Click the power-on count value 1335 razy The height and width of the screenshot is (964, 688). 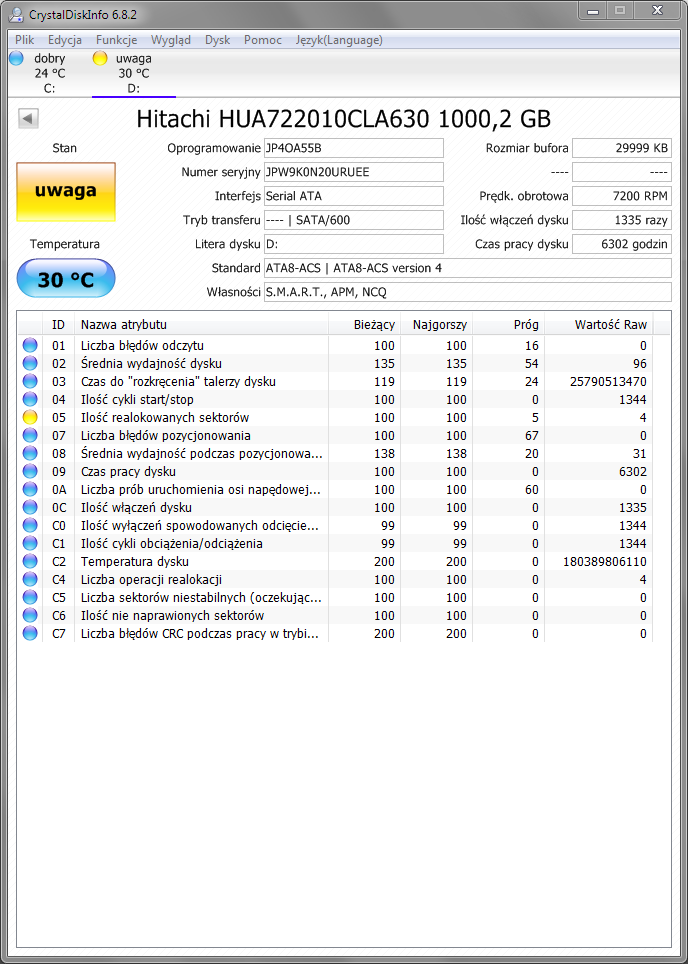(x=622, y=220)
